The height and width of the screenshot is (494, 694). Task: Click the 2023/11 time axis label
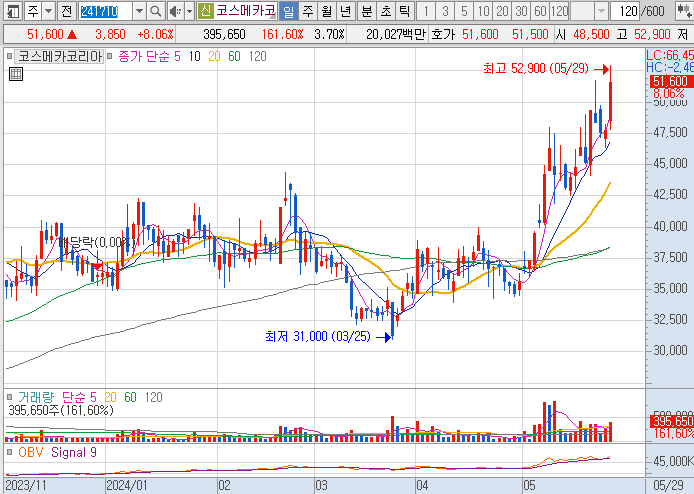(26, 486)
